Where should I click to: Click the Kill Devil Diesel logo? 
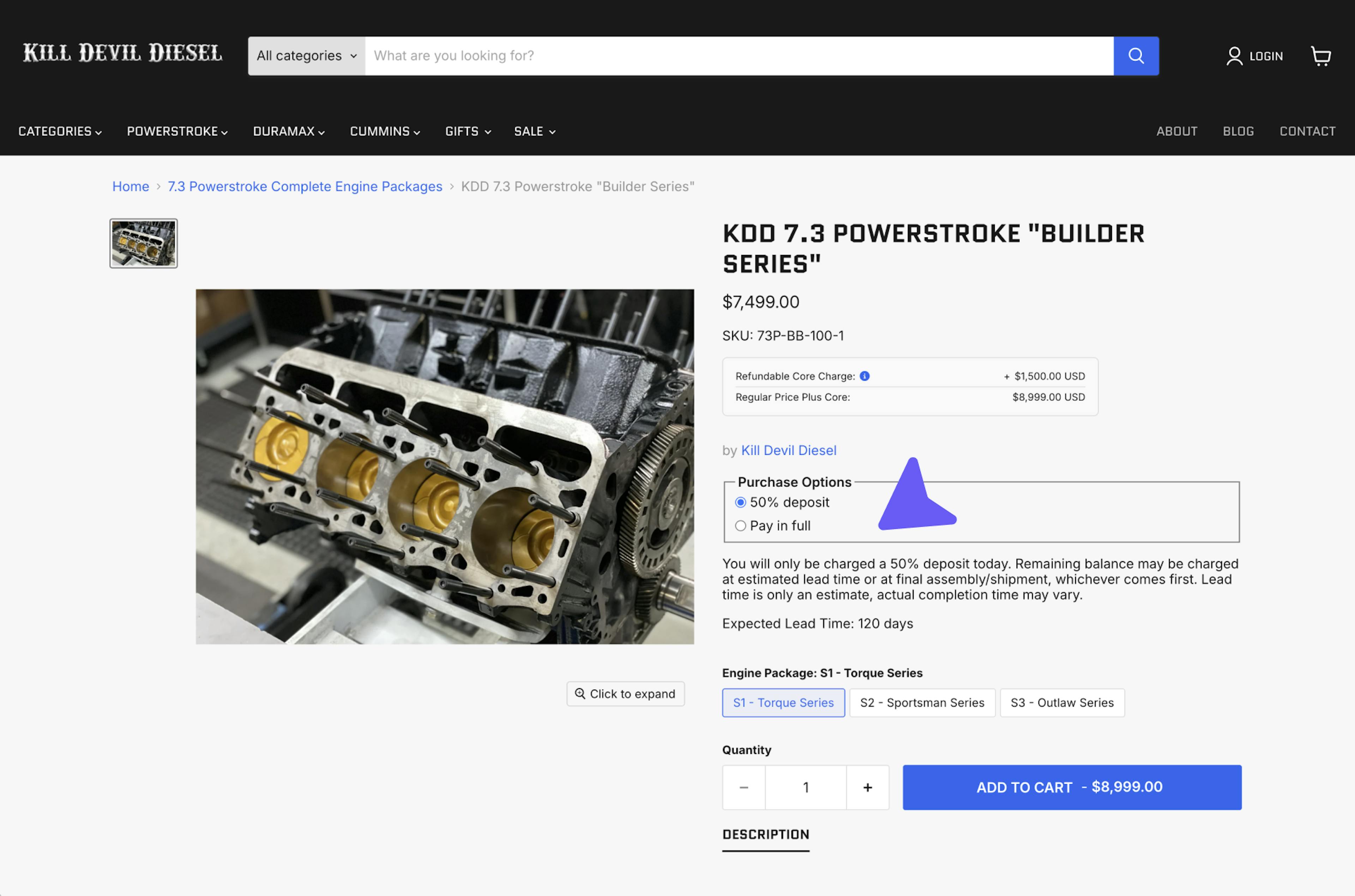coord(122,53)
